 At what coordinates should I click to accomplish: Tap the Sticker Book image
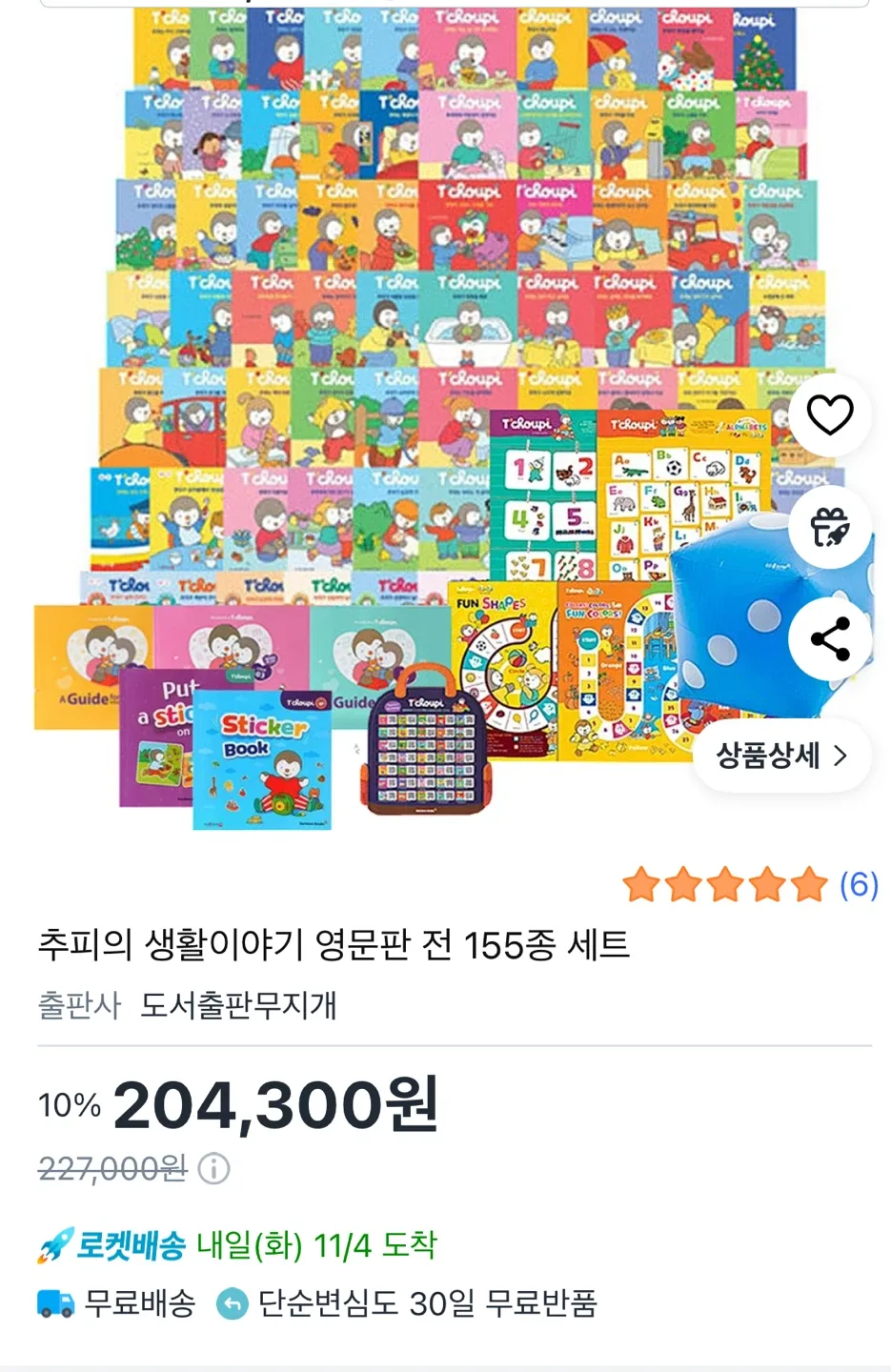[x=262, y=759]
